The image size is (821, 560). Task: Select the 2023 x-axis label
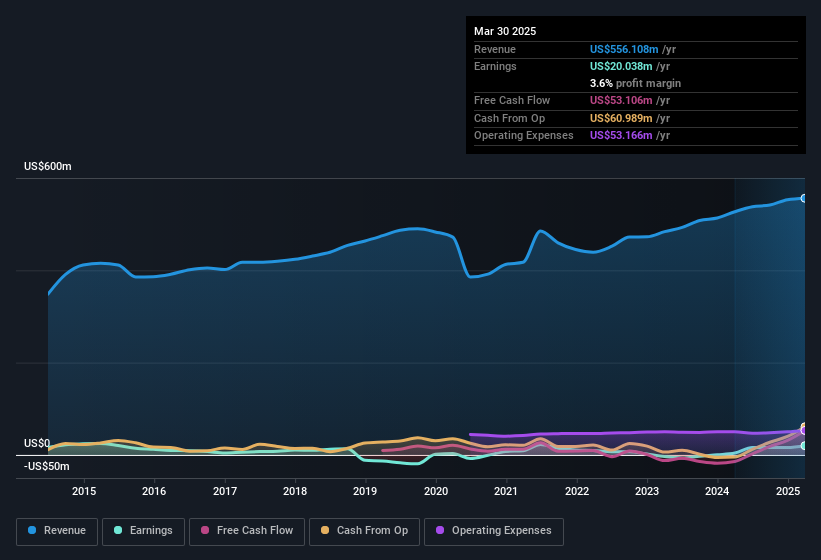[x=647, y=491]
